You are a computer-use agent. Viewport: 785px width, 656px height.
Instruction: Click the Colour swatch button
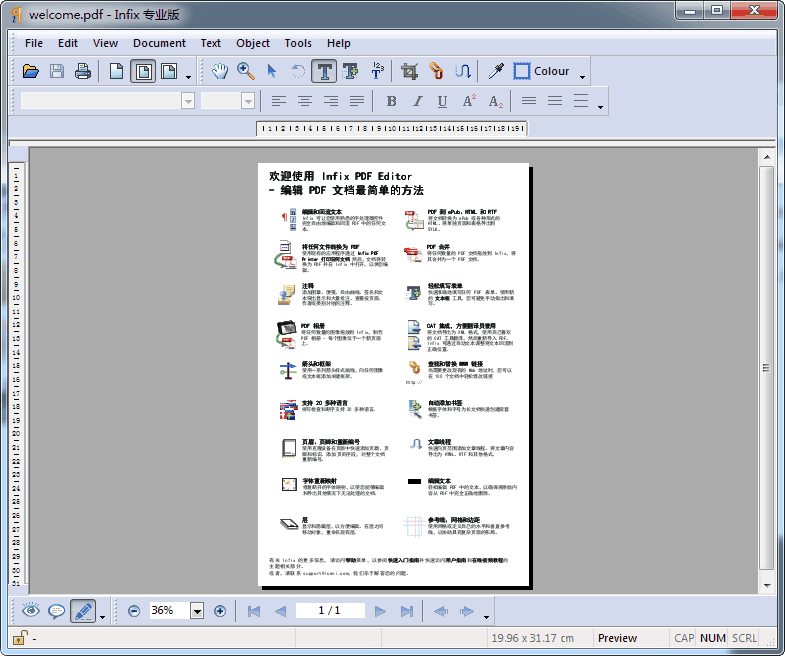point(541,71)
